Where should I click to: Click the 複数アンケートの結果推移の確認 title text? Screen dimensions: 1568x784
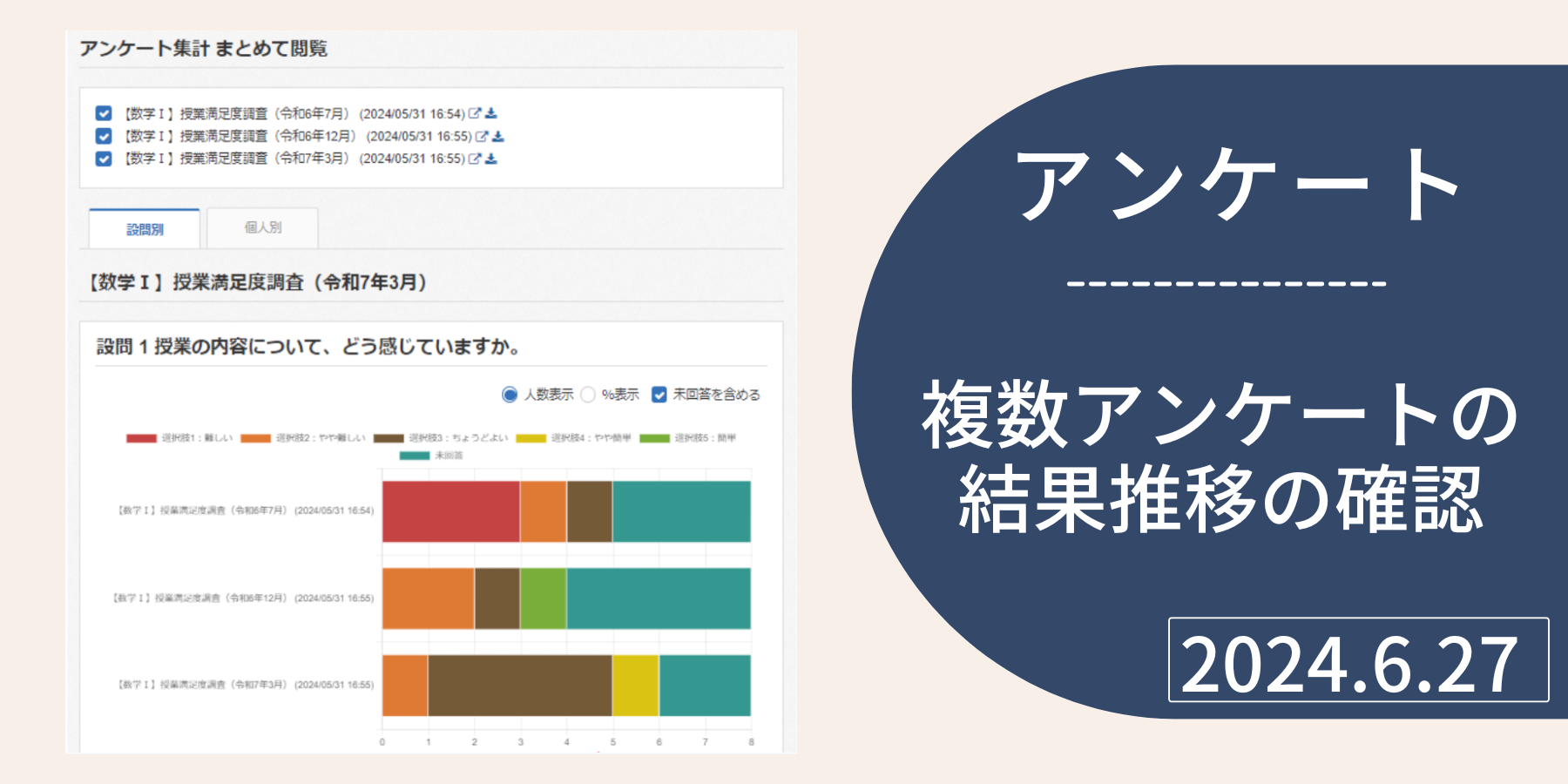pyautogui.click(x=1220, y=456)
